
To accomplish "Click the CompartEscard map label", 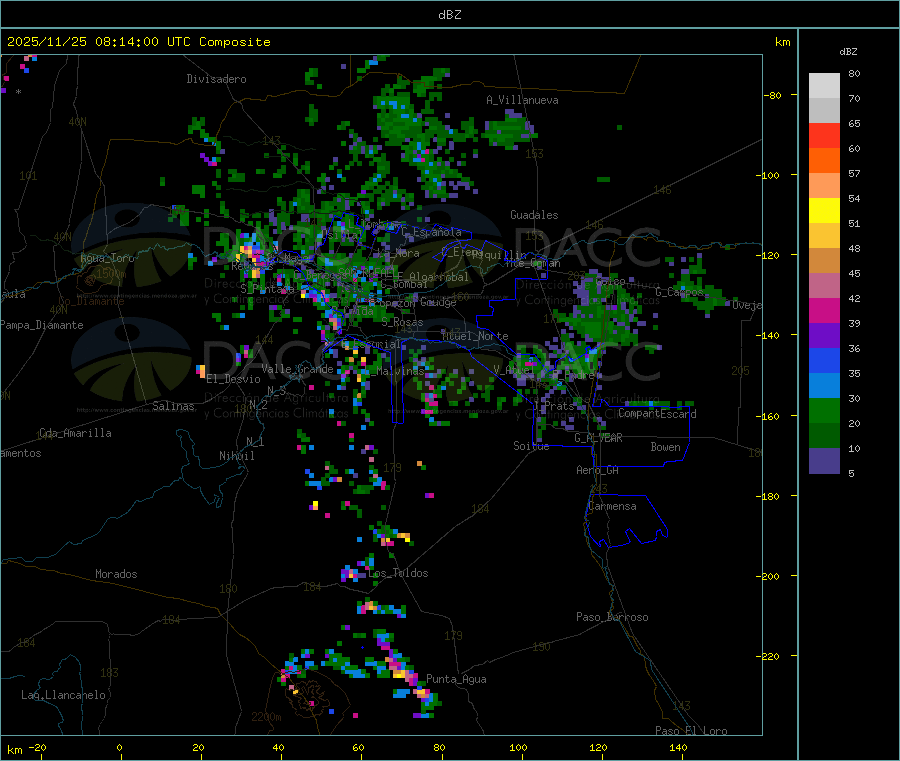I will [657, 413].
